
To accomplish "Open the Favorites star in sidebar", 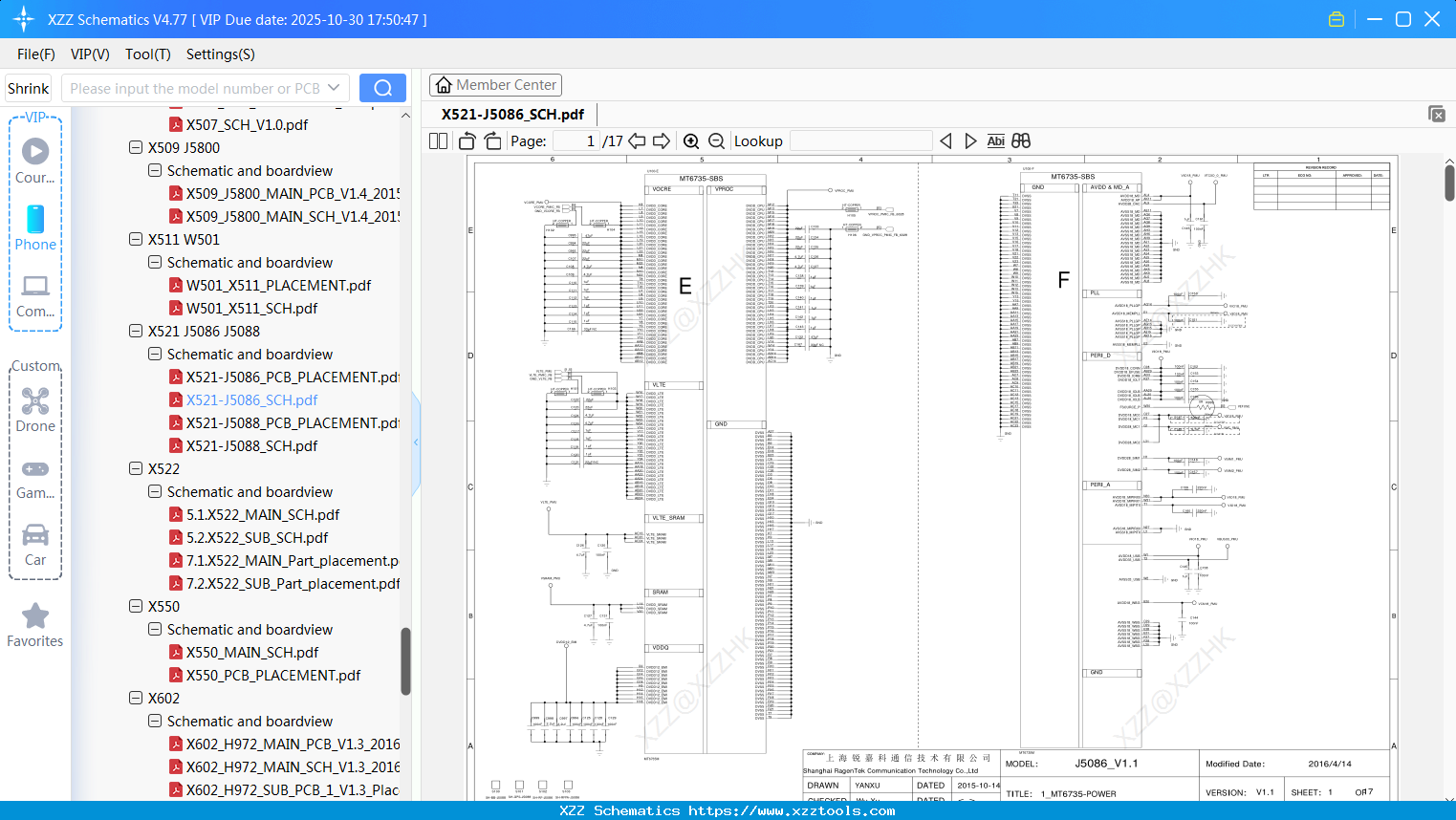I will (35, 625).
